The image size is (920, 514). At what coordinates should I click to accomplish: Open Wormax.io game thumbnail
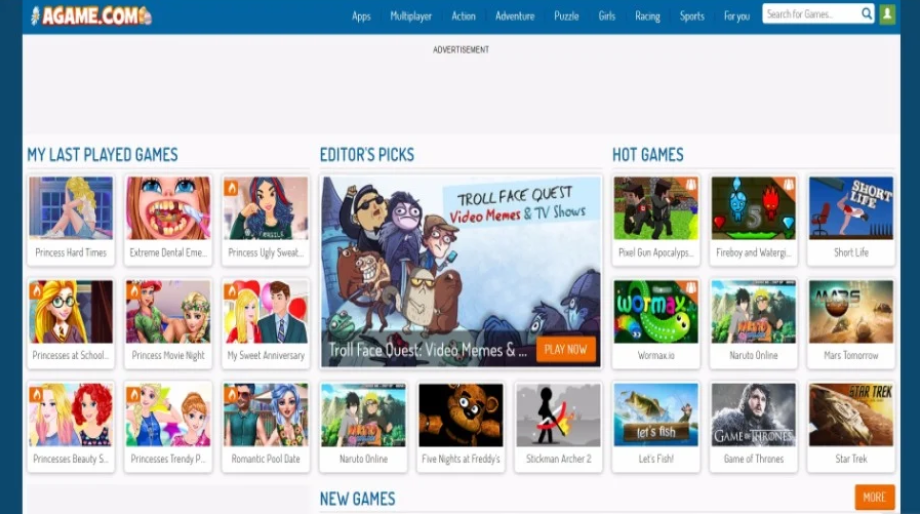point(656,312)
